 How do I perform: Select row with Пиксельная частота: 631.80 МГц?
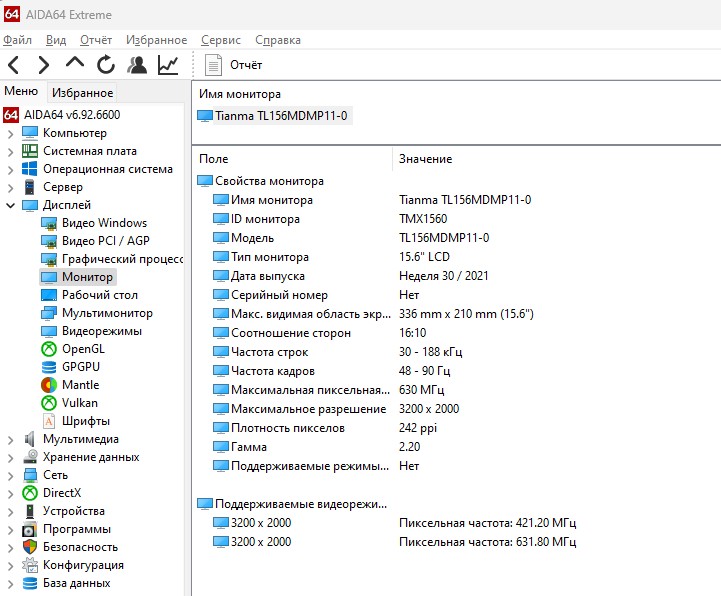tap(395, 542)
